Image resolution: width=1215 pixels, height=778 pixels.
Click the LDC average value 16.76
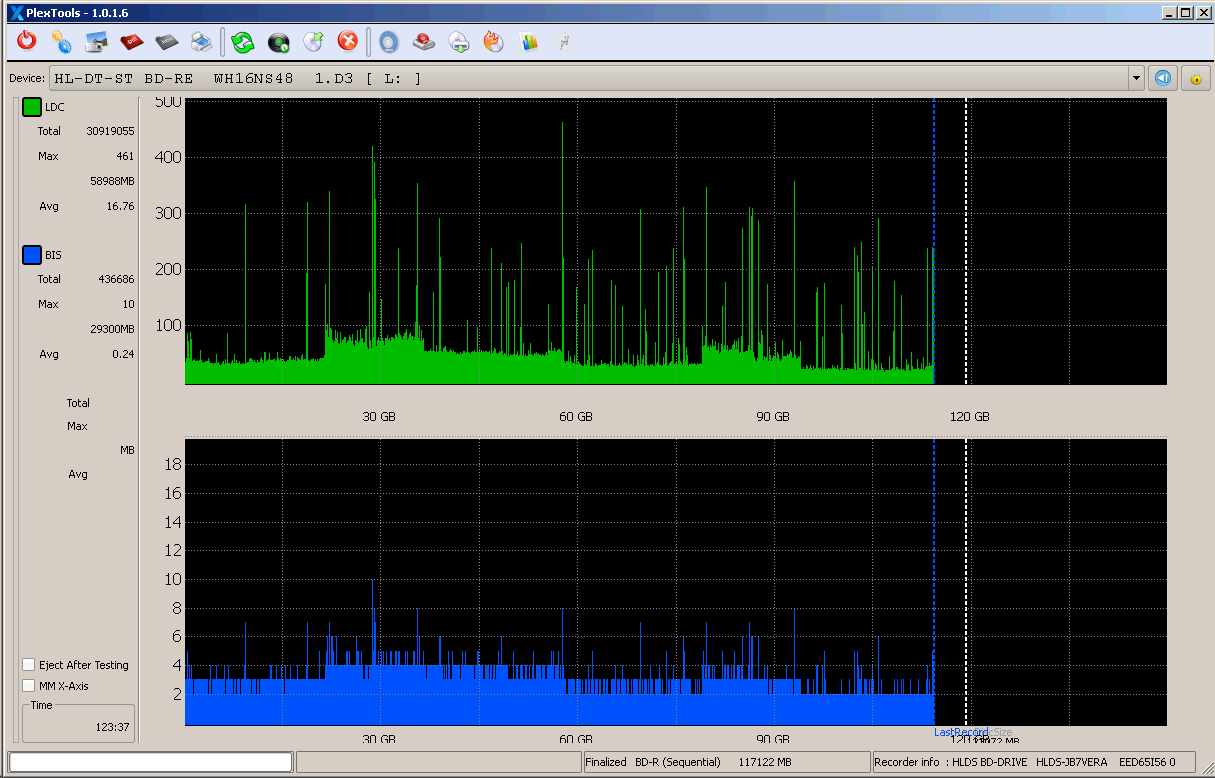120,206
